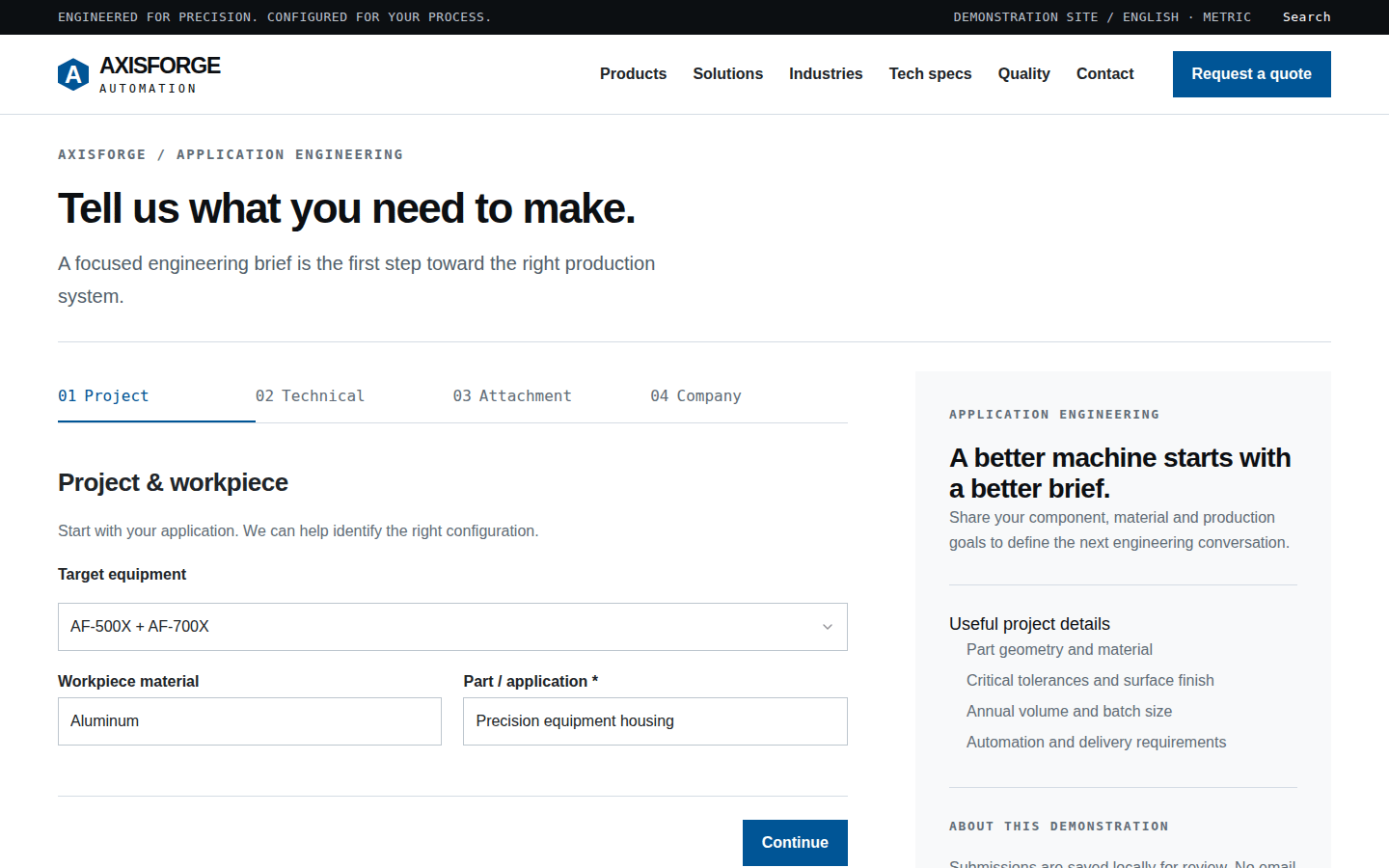This screenshot has height=868, width=1389.
Task: Click the Continue button
Action: 795,843
